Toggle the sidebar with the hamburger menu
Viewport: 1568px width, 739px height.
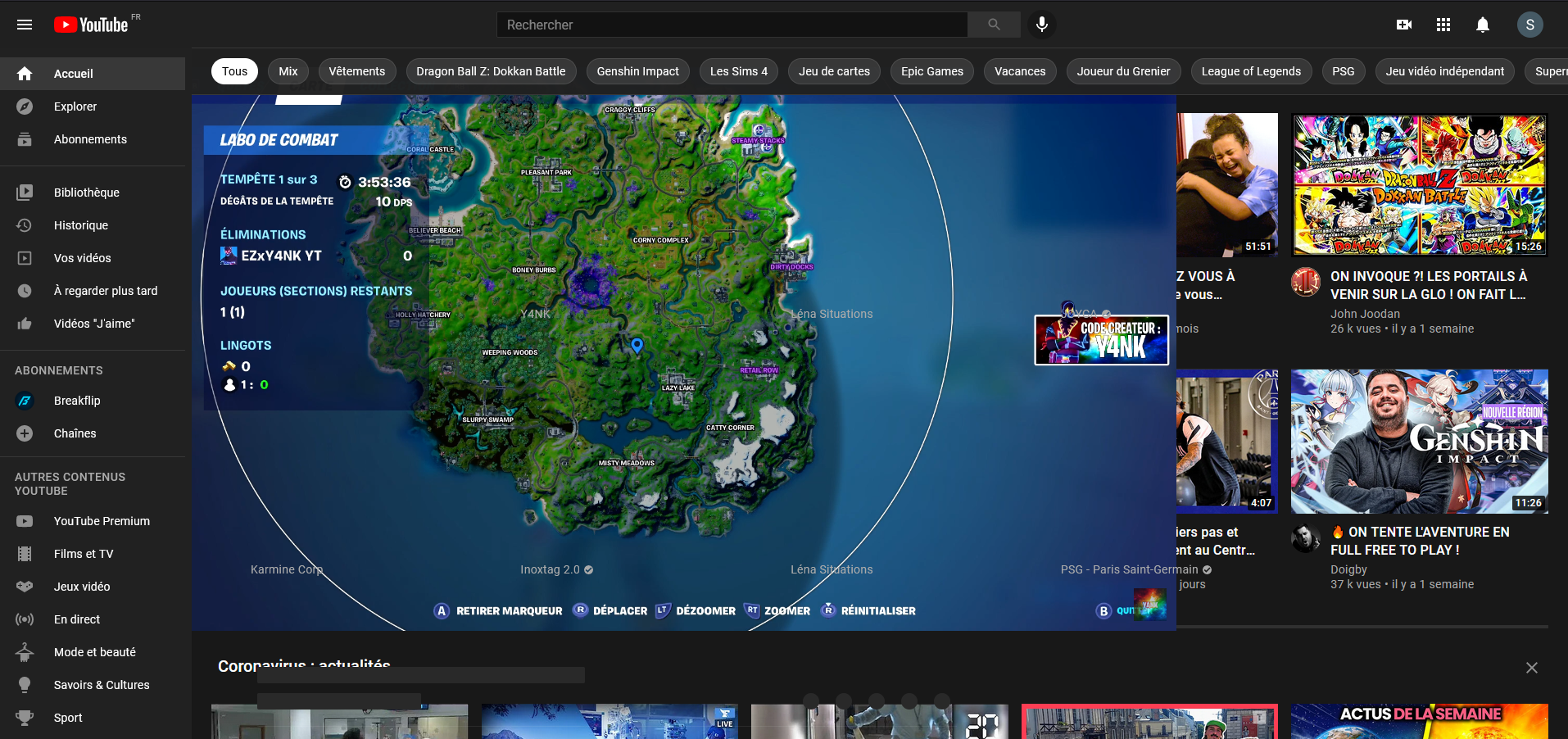24,25
